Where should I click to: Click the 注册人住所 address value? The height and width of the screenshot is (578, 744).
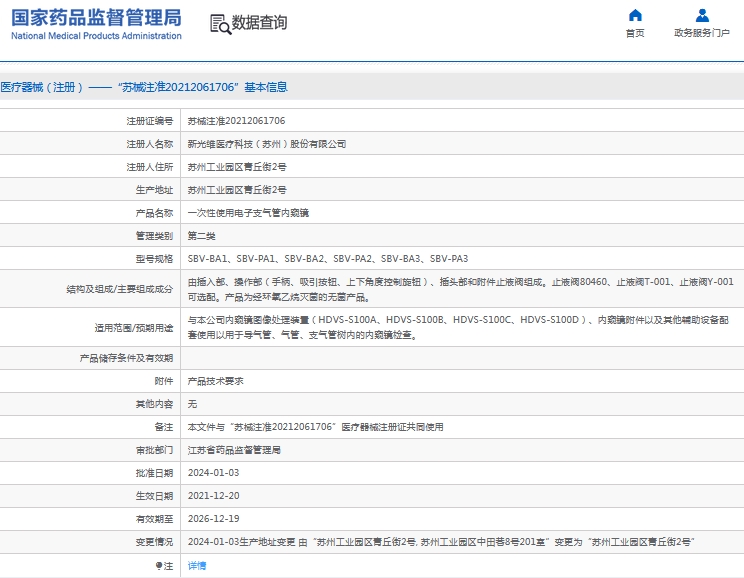click(237, 167)
